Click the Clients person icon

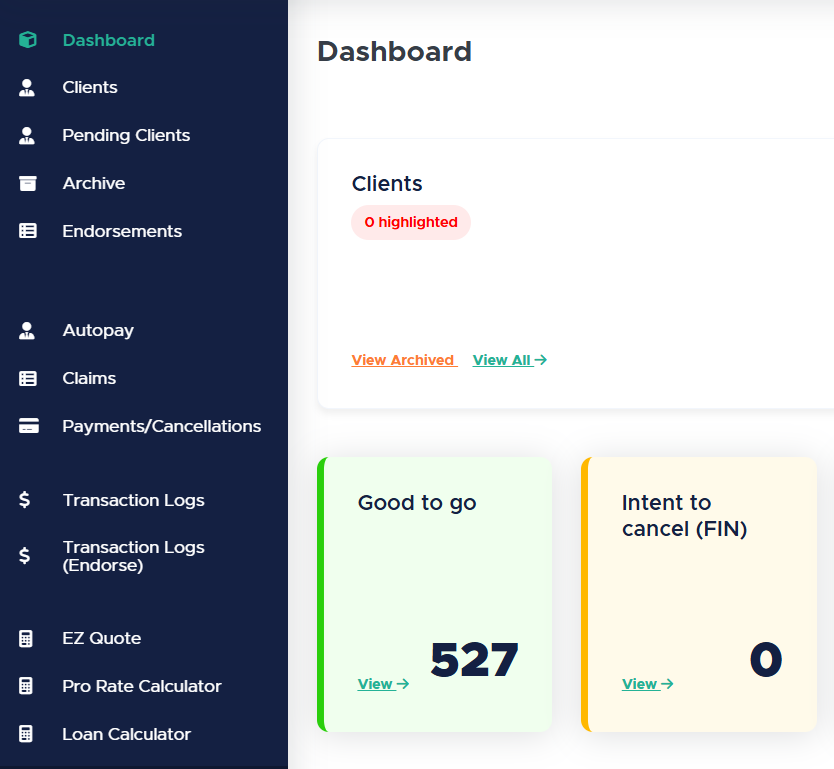click(x=28, y=88)
